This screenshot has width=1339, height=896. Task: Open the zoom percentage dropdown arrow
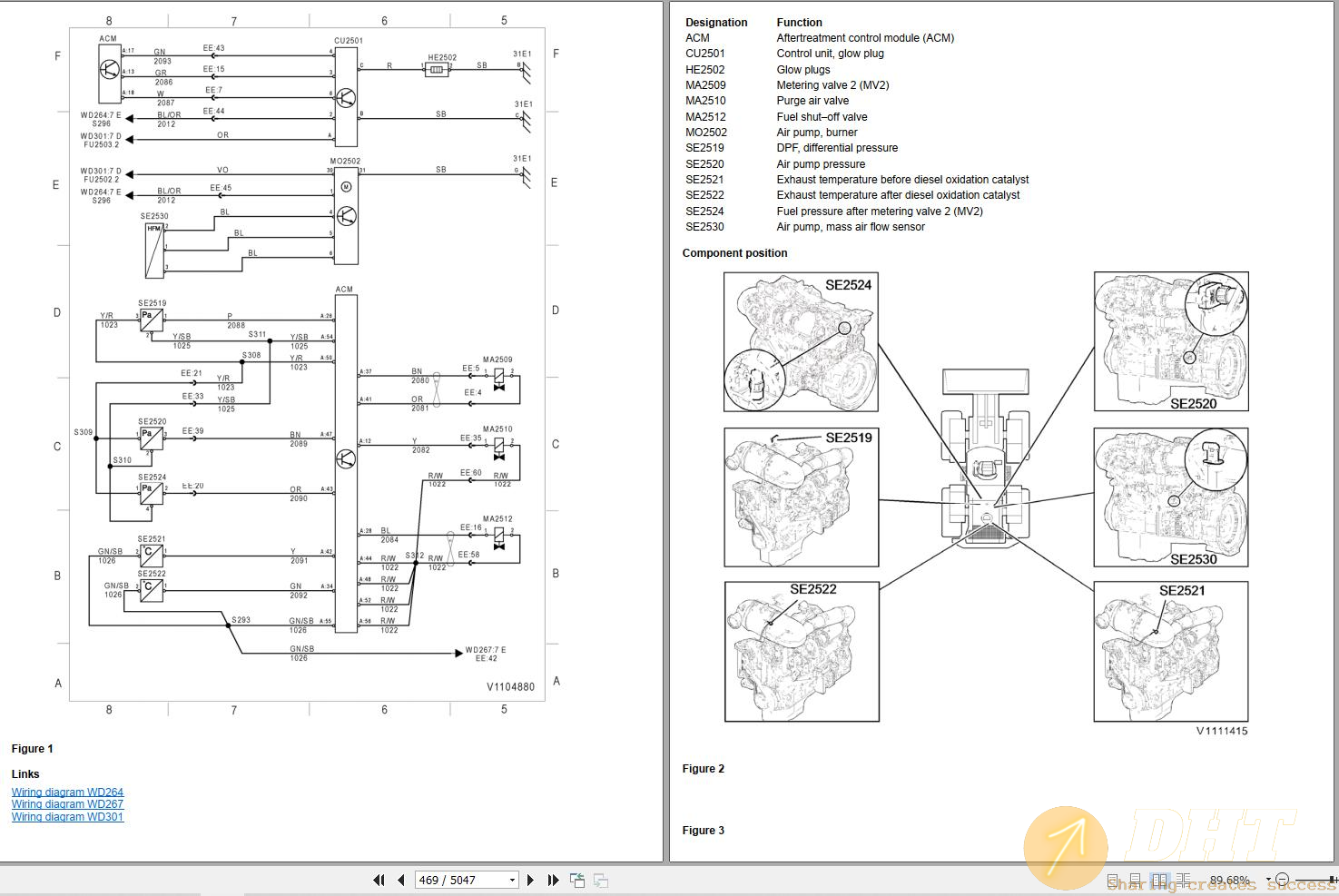pos(1268,880)
